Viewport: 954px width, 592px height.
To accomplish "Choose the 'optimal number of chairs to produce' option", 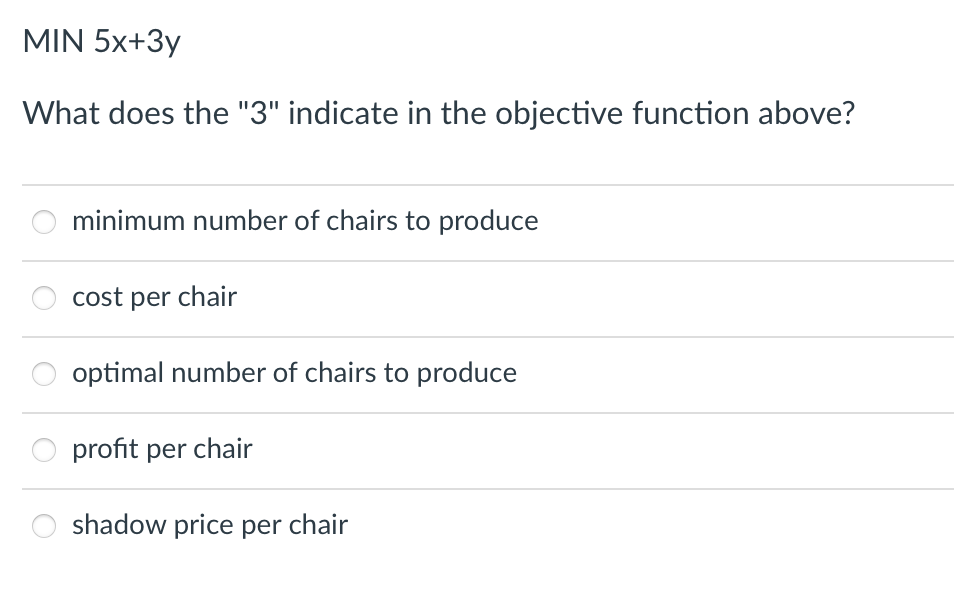I will pos(44,374).
